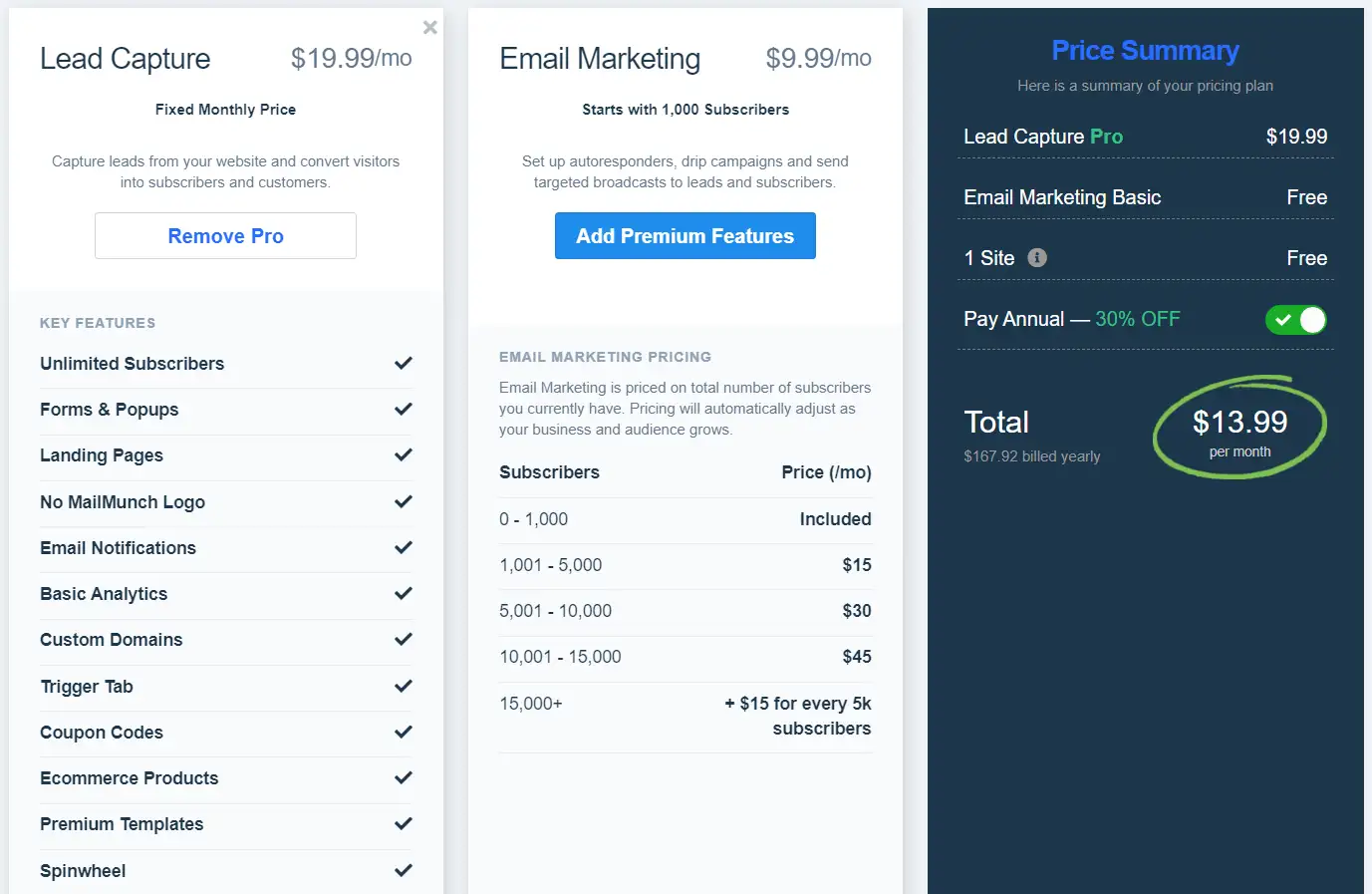Viewport: 1372px width, 894px height.
Task: Select the 1,001 - 5,000 subscribers row
Action: 685,565
